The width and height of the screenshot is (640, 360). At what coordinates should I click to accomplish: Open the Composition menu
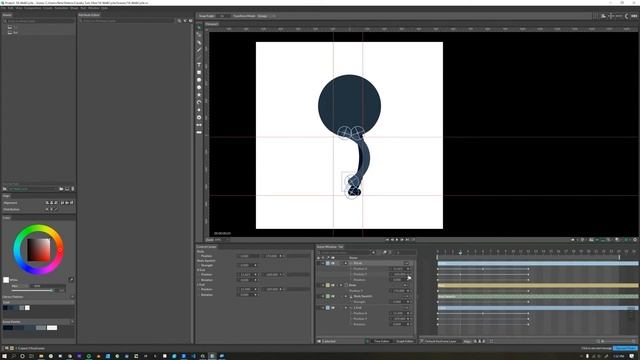[33, 8]
